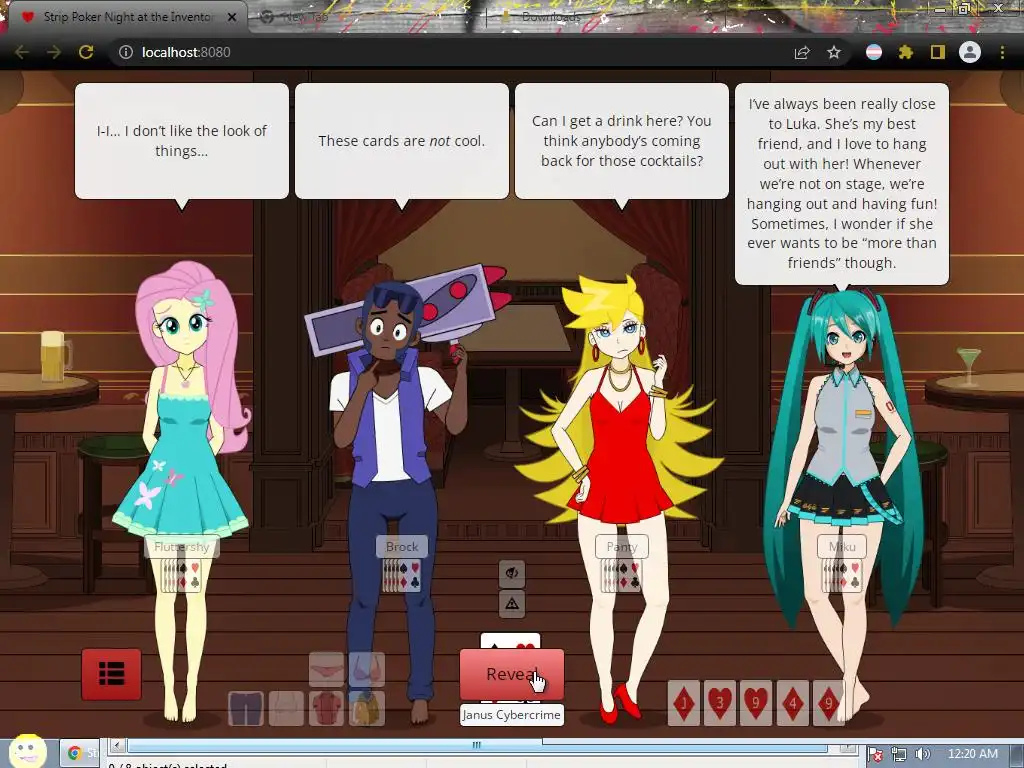The width and height of the screenshot is (1024, 768).
Task: Open the Action Center flag tray icon
Action: [x=876, y=754]
